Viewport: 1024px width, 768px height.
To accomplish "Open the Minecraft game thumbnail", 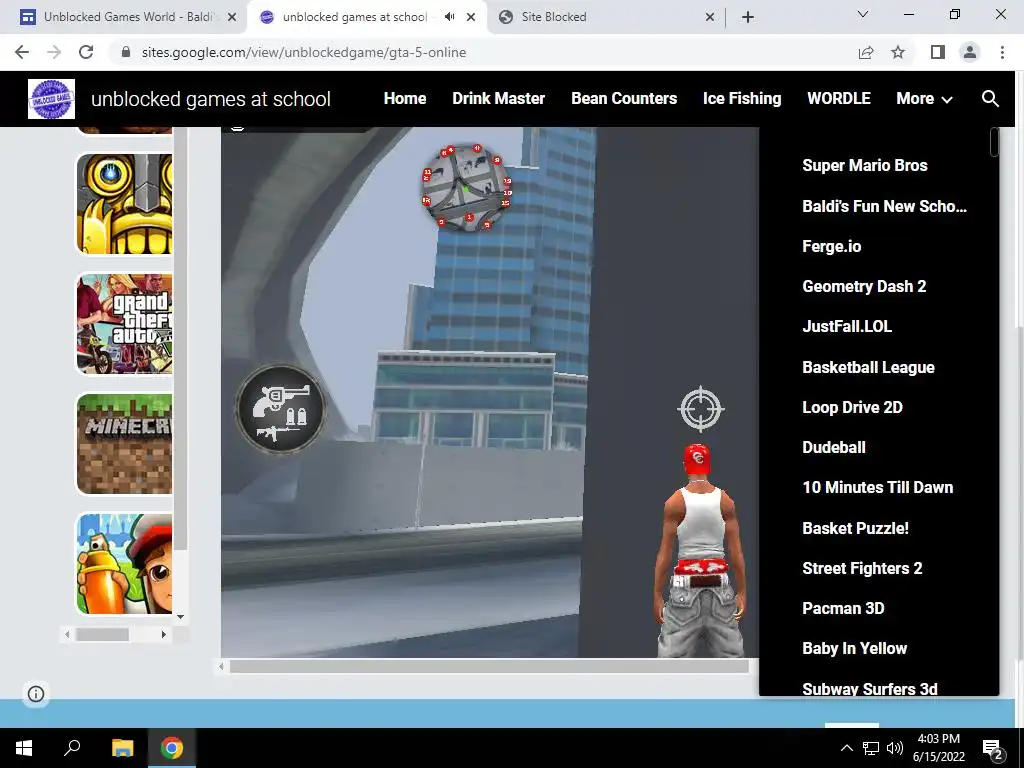I will 125,444.
